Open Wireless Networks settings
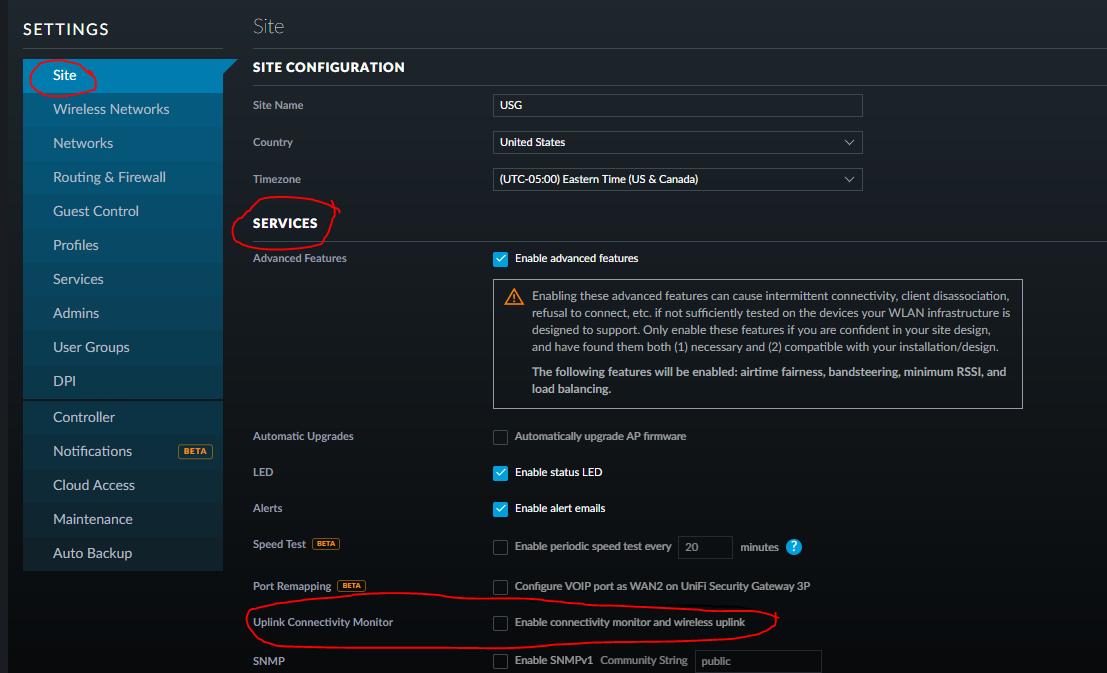The width and height of the screenshot is (1107, 673). (x=111, y=109)
